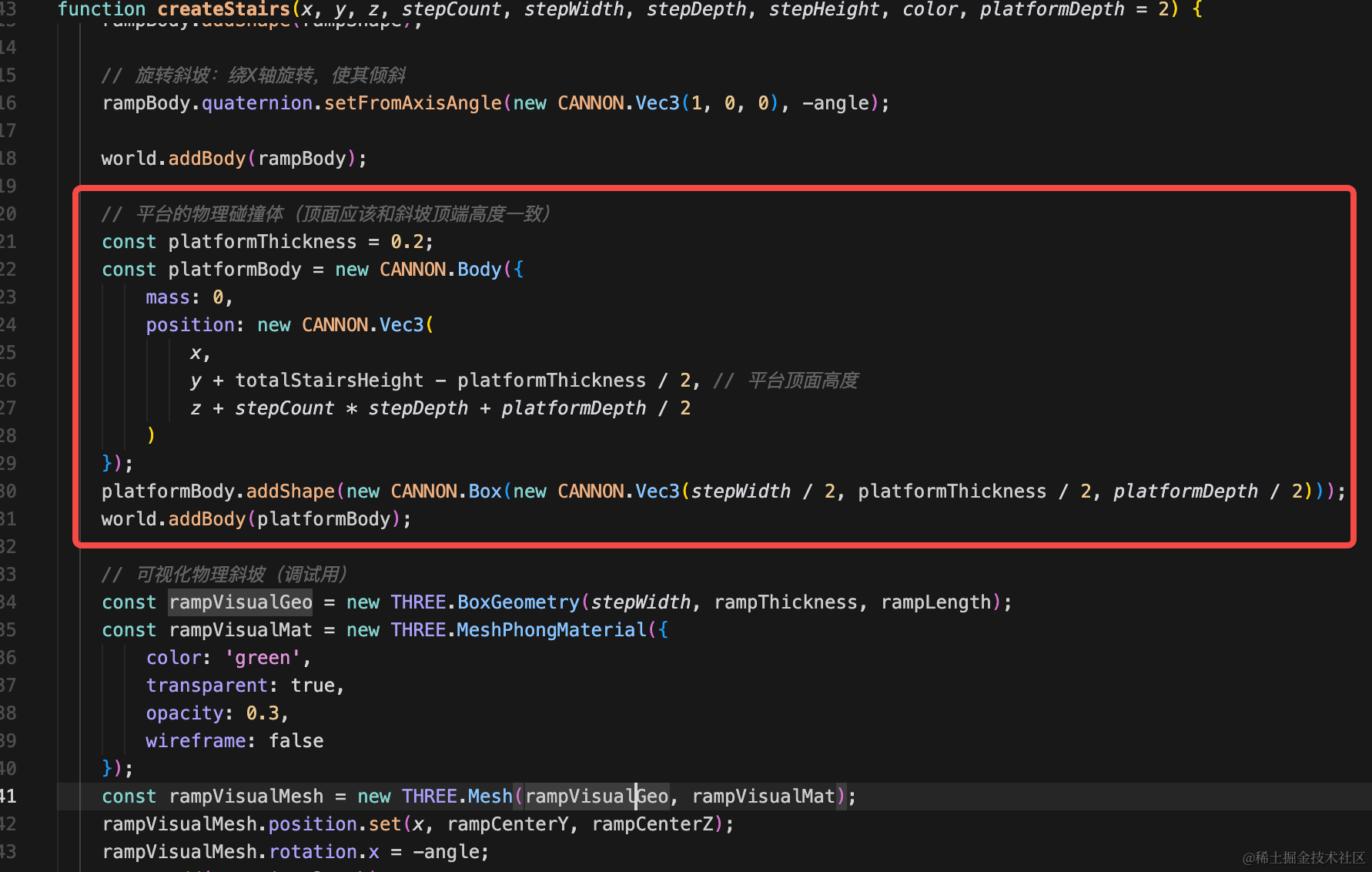Click 'world.addBody(rampBody);' line
This screenshot has height=872, width=1372.
(234, 159)
